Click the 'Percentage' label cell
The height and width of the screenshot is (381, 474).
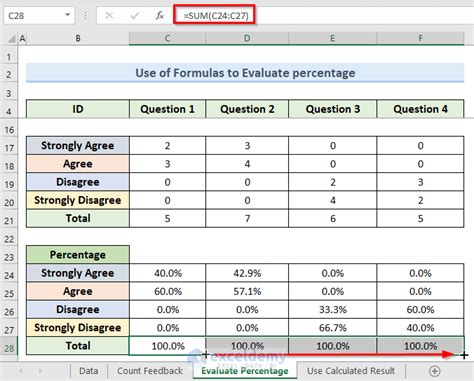coord(78,255)
